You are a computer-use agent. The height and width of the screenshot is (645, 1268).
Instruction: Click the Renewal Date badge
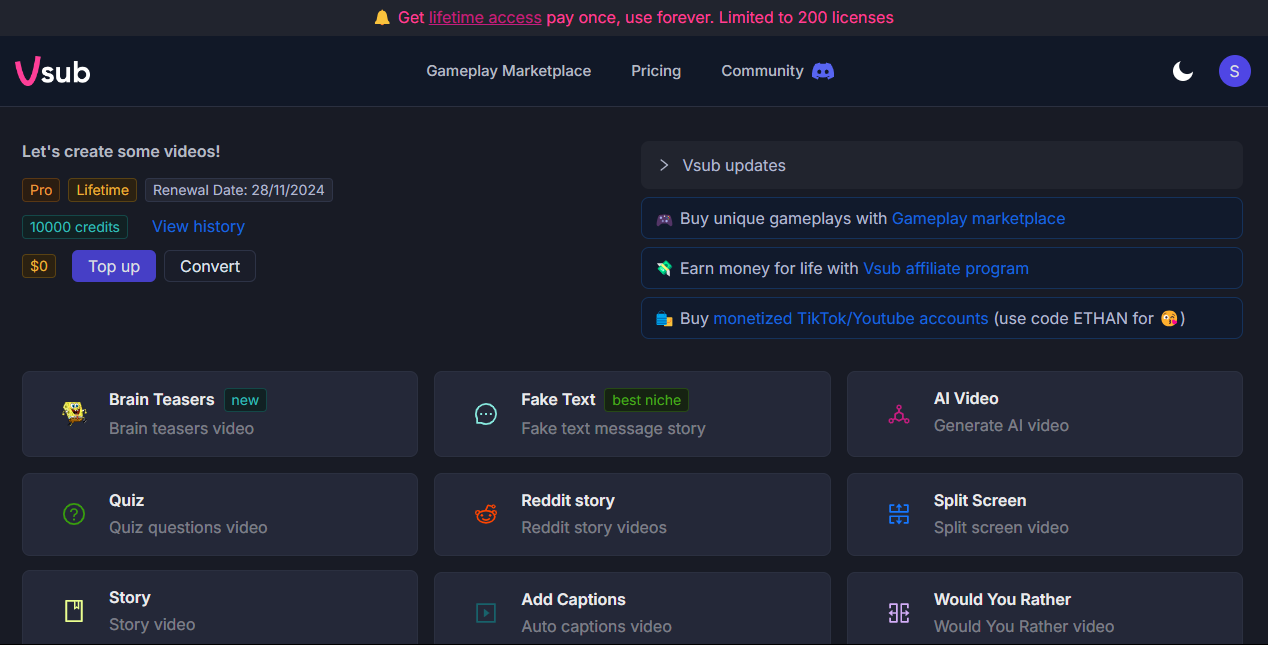[239, 190]
